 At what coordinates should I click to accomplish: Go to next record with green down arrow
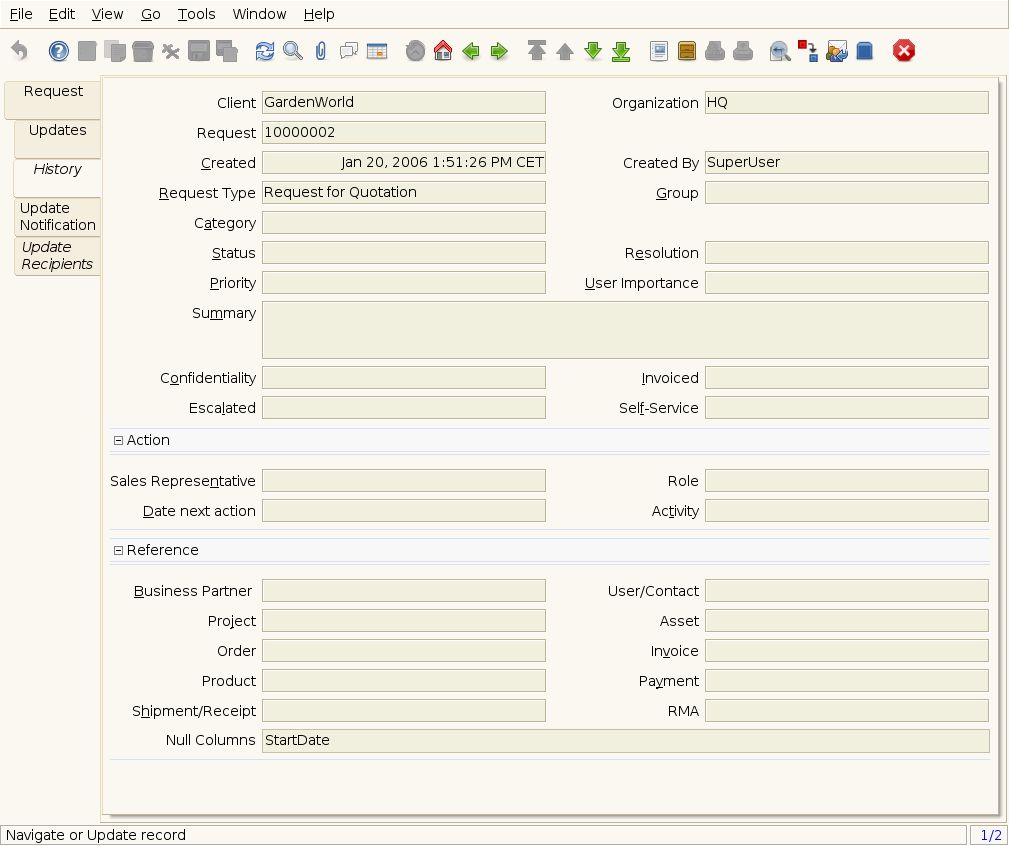coord(593,51)
